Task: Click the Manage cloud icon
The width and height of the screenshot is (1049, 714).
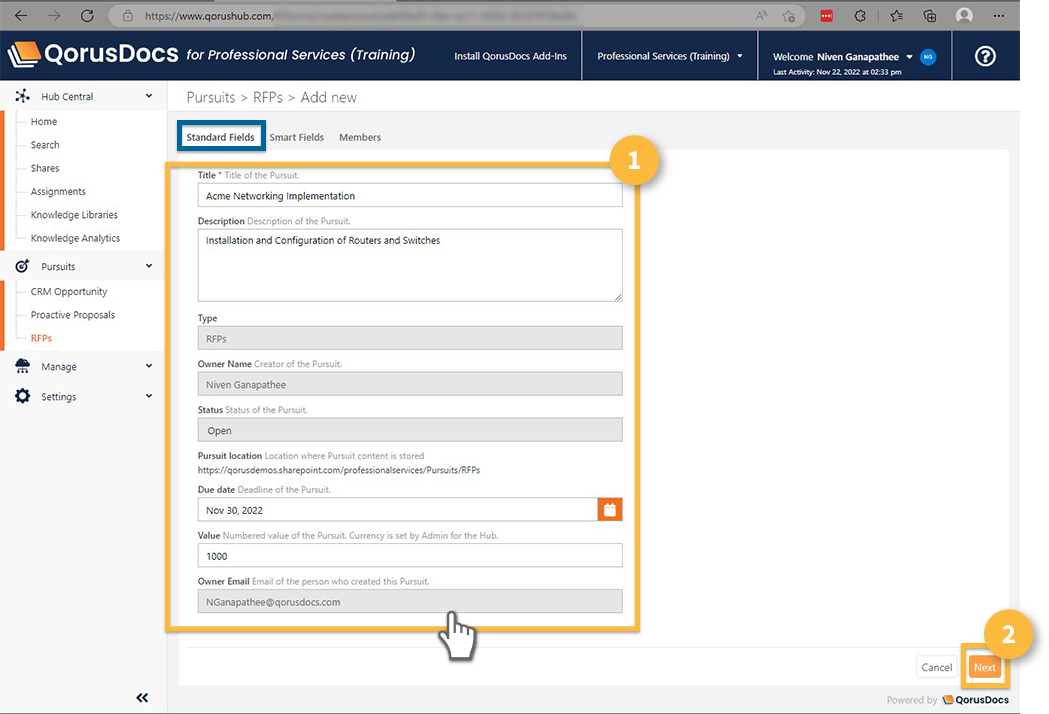Action: point(22,365)
